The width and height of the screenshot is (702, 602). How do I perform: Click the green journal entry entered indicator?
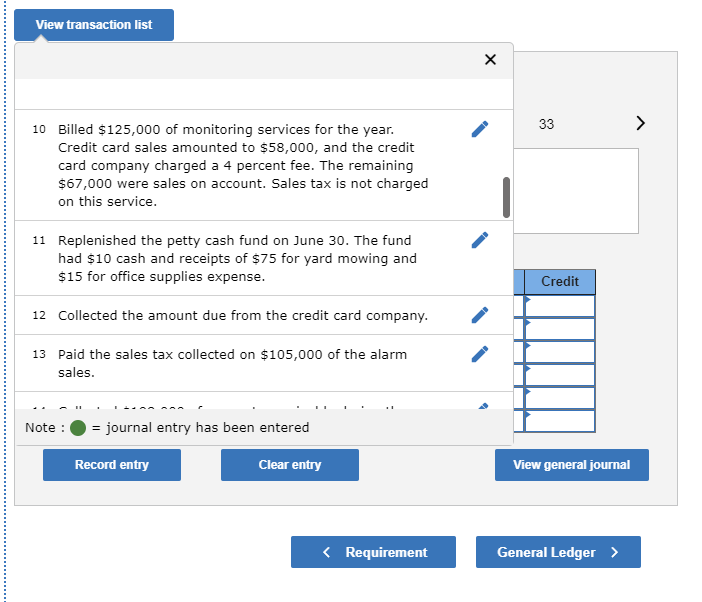[x=78, y=428]
